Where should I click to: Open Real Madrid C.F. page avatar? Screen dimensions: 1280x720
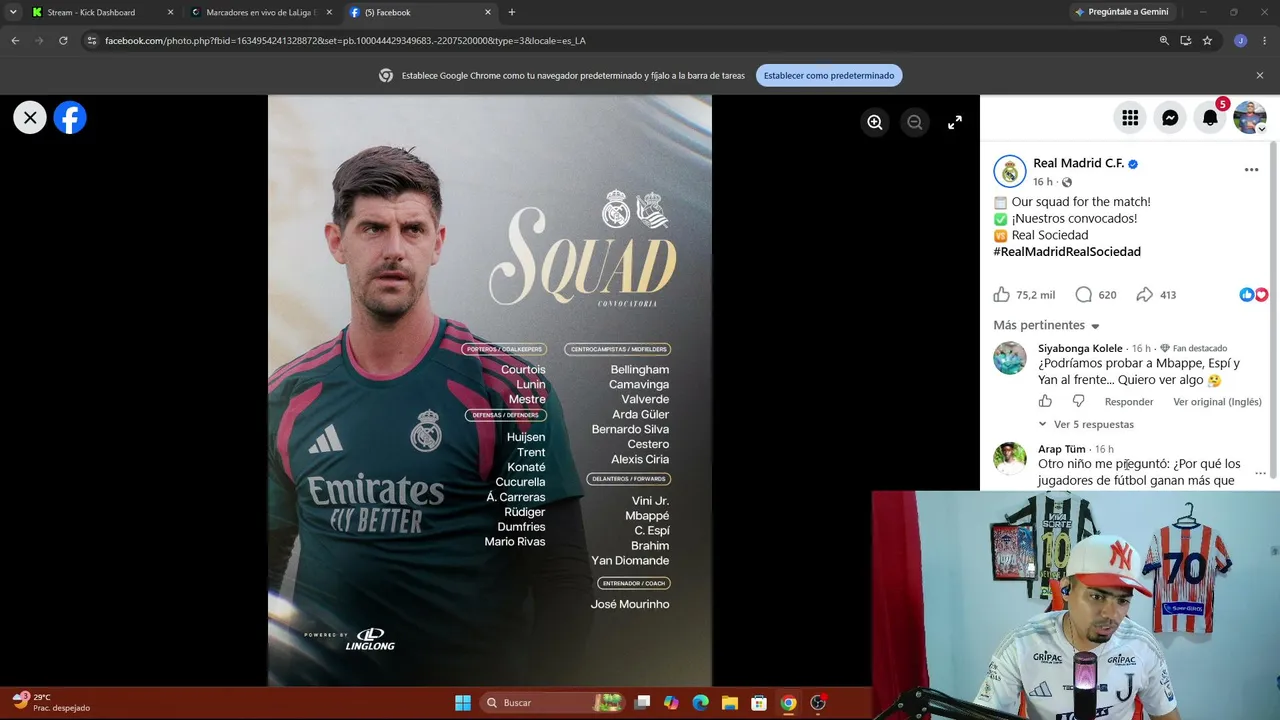(x=1010, y=171)
